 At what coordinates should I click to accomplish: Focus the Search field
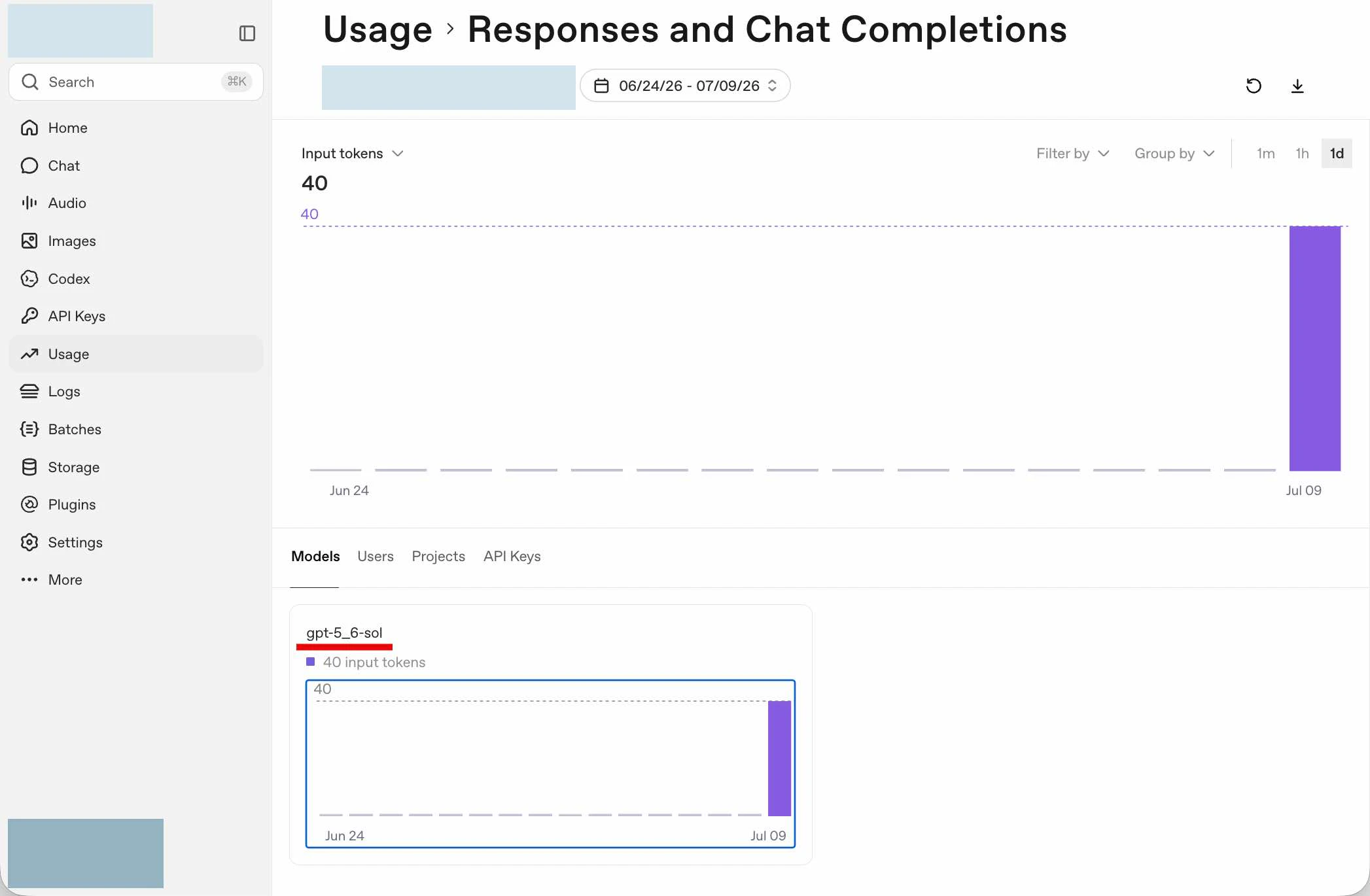136,82
